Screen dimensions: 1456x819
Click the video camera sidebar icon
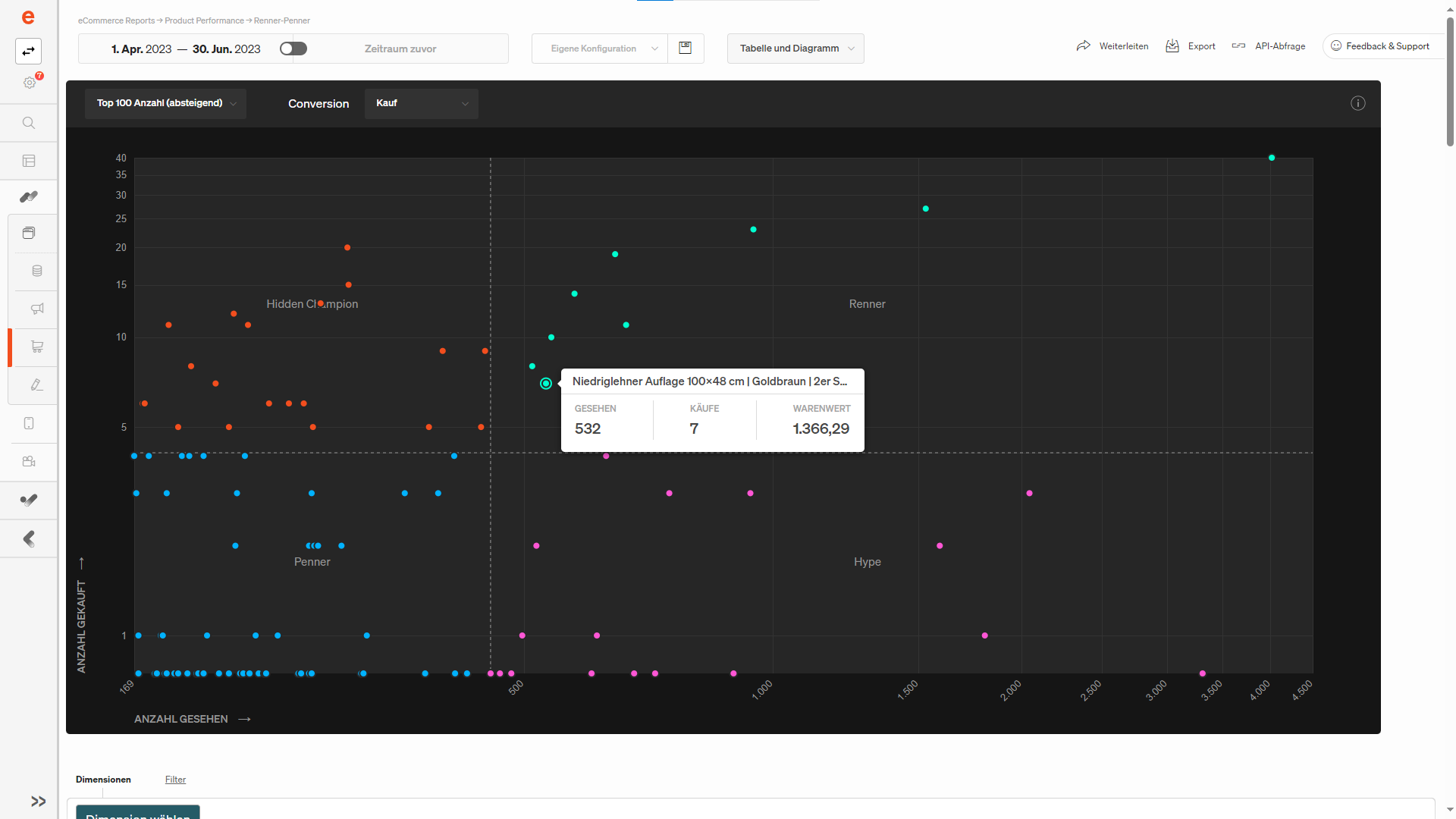(x=29, y=461)
